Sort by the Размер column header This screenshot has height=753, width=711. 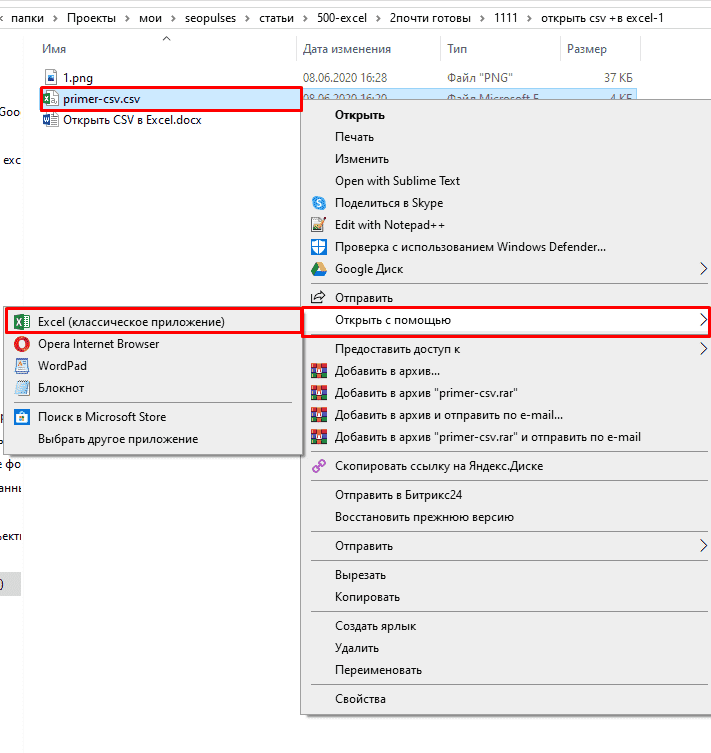587,49
